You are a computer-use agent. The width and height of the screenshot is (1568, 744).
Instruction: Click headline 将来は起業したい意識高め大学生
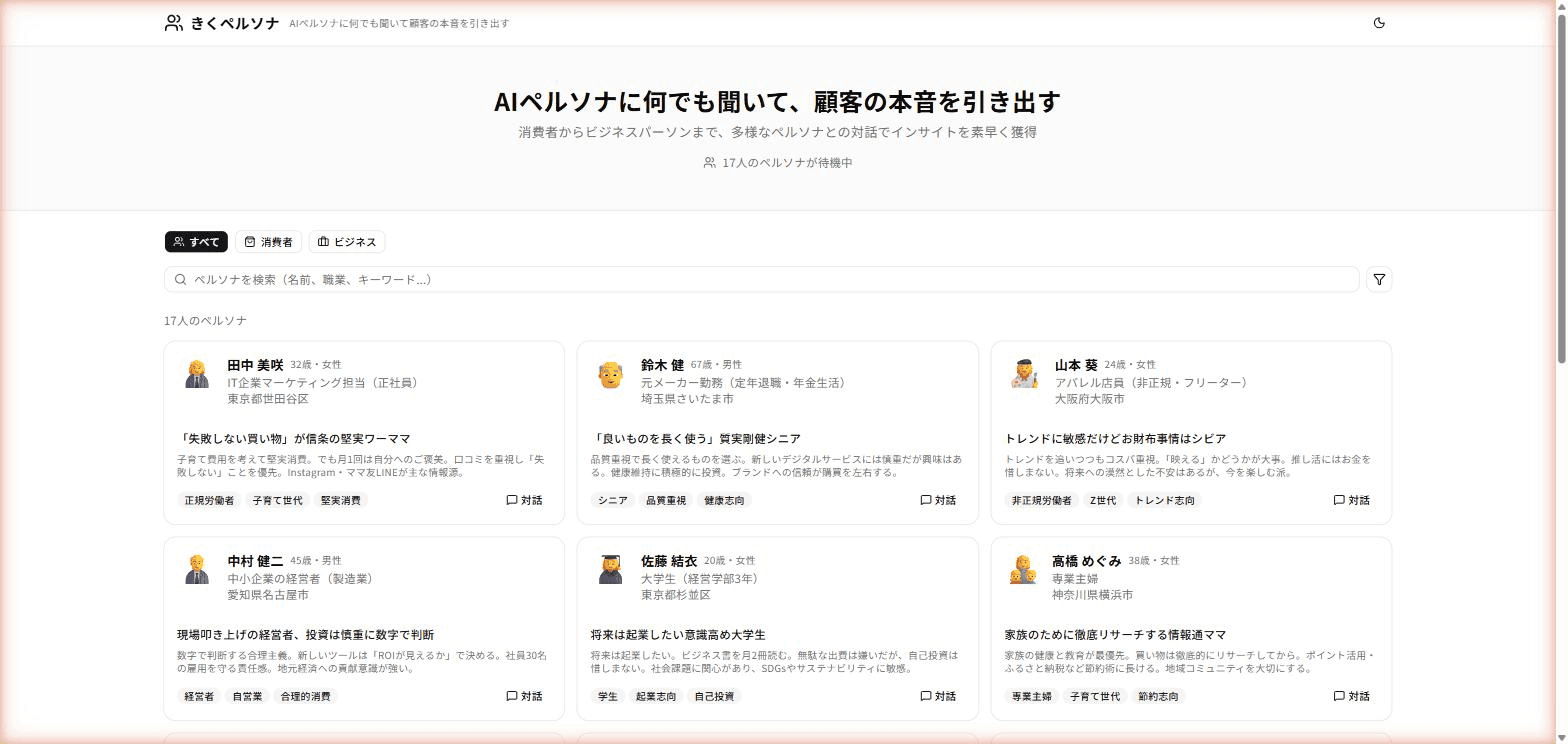coord(678,635)
